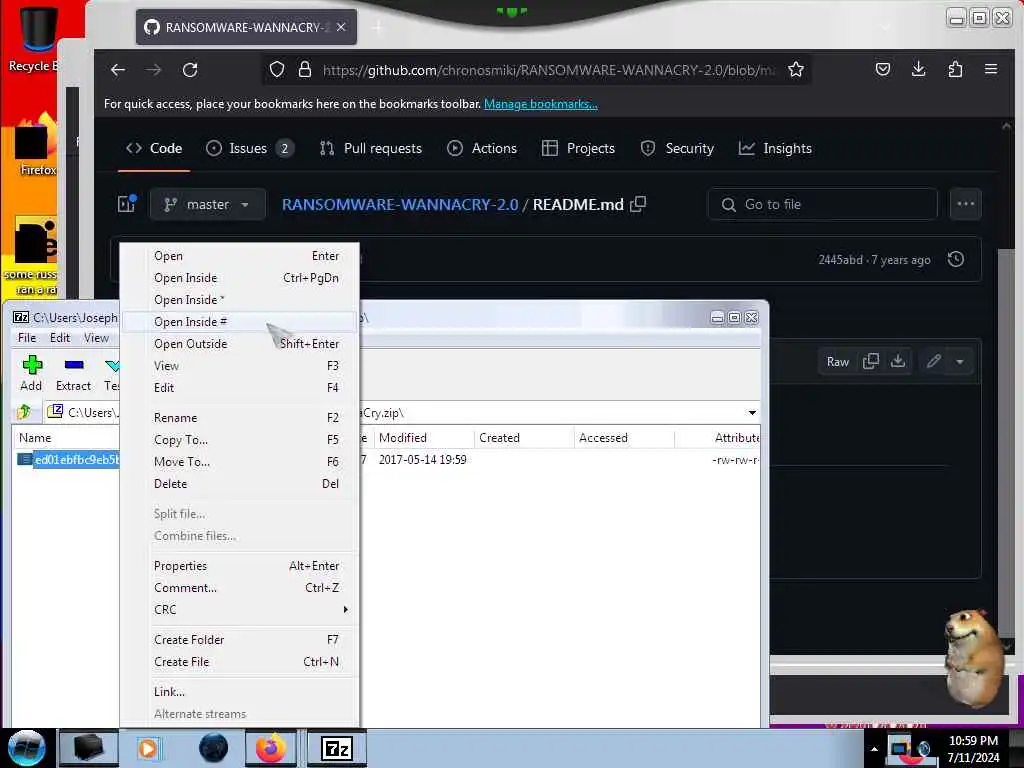Open GitHub more options ellipsis
This screenshot has width=1024, height=768.
tap(965, 204)
